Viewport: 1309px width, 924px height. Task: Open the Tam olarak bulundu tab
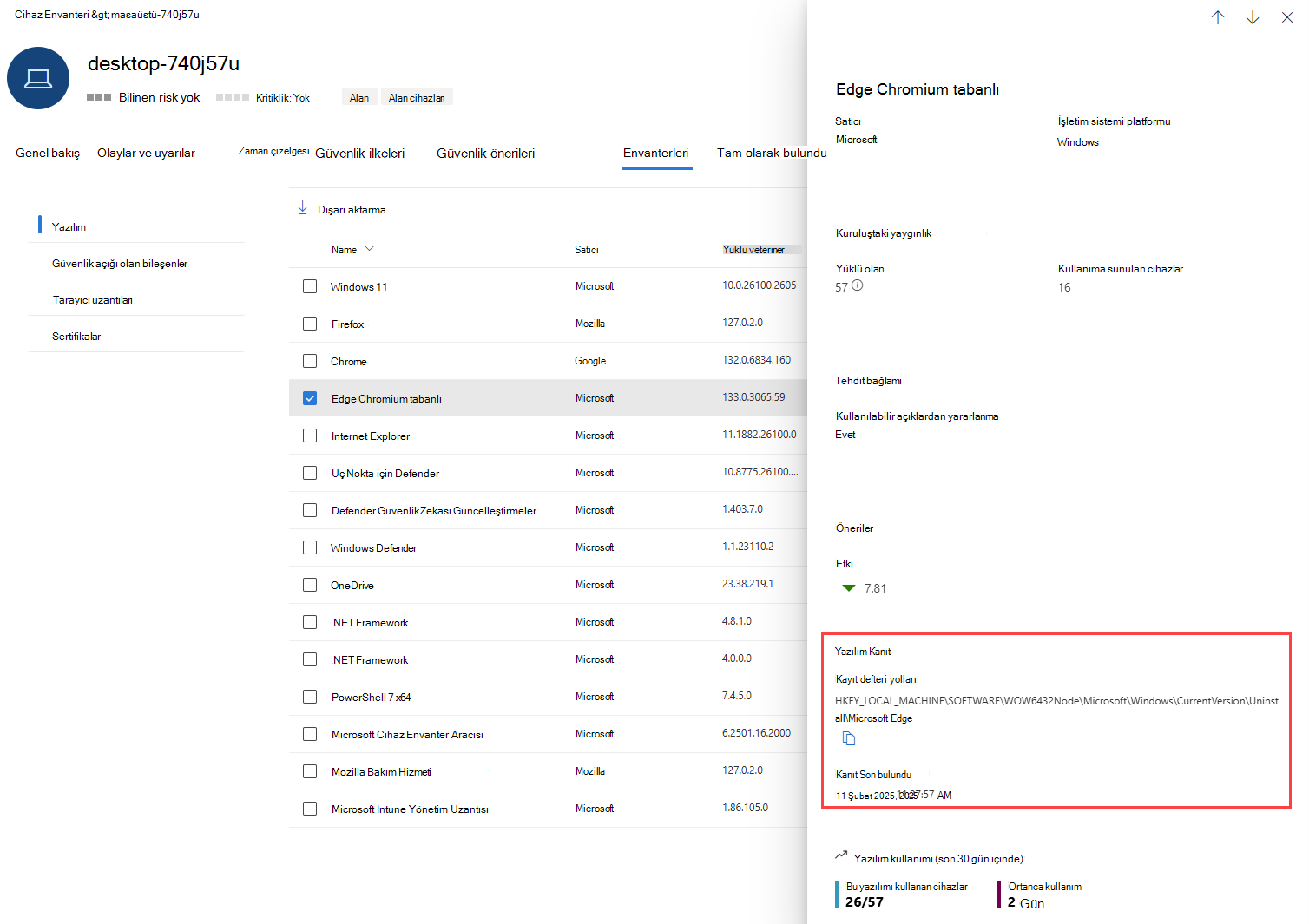click(772, 153)
